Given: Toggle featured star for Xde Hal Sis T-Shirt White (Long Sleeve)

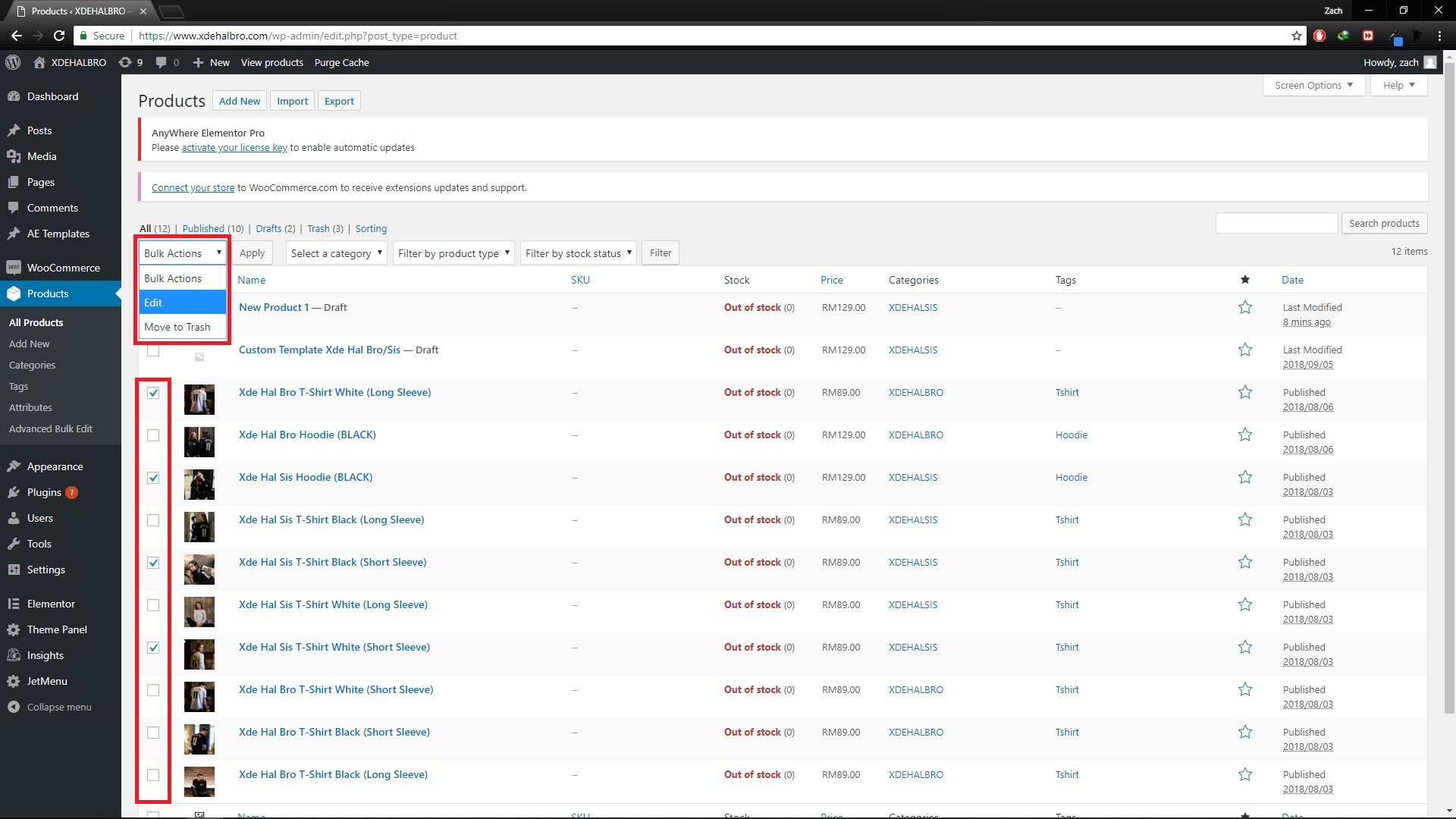Looking at the screenshot, I should [1245, 604].
